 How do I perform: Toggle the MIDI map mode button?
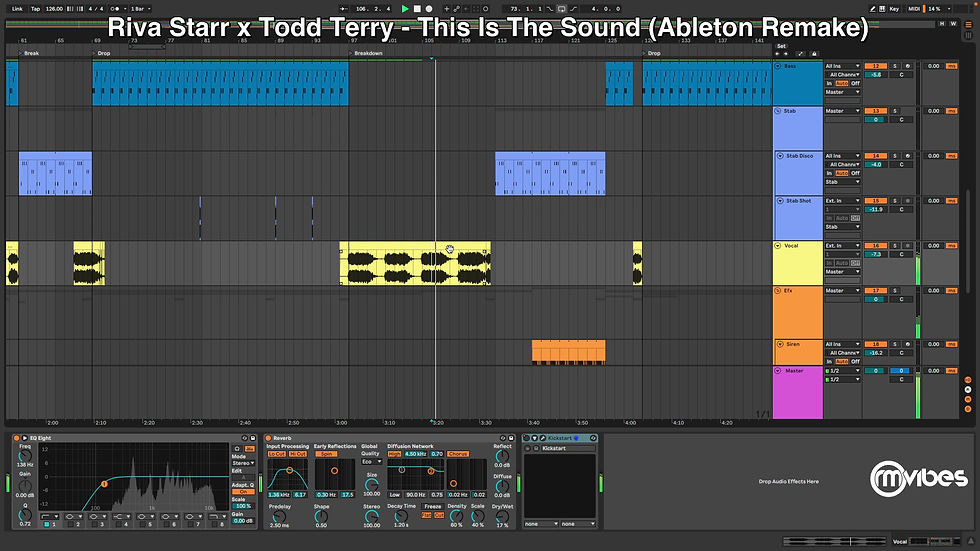(913, 9)
